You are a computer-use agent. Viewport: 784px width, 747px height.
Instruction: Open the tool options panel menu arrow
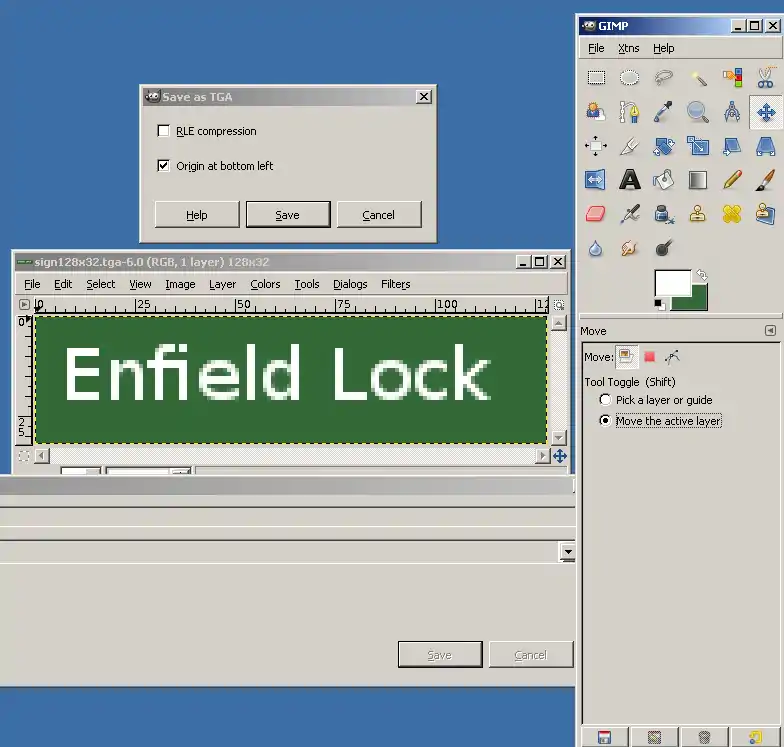770,331
